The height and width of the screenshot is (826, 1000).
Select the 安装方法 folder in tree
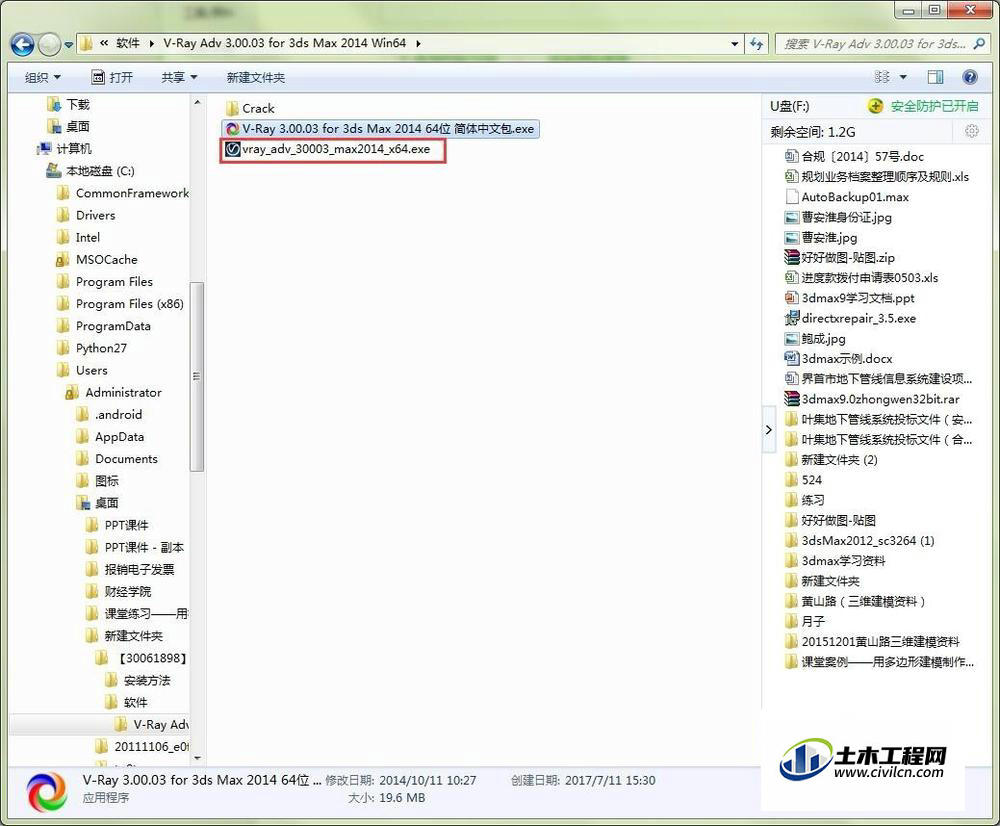pos(138,681)
